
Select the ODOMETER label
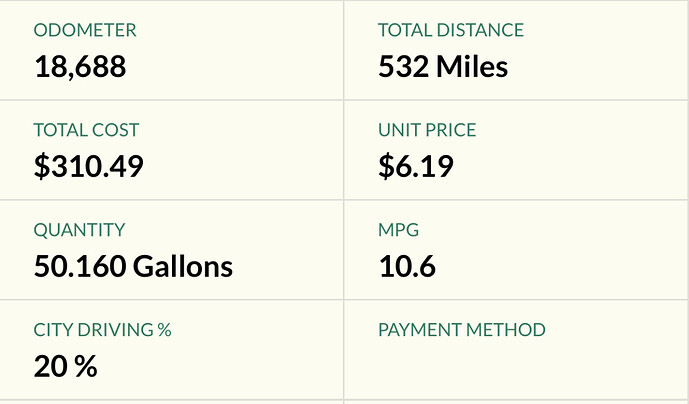85,30
